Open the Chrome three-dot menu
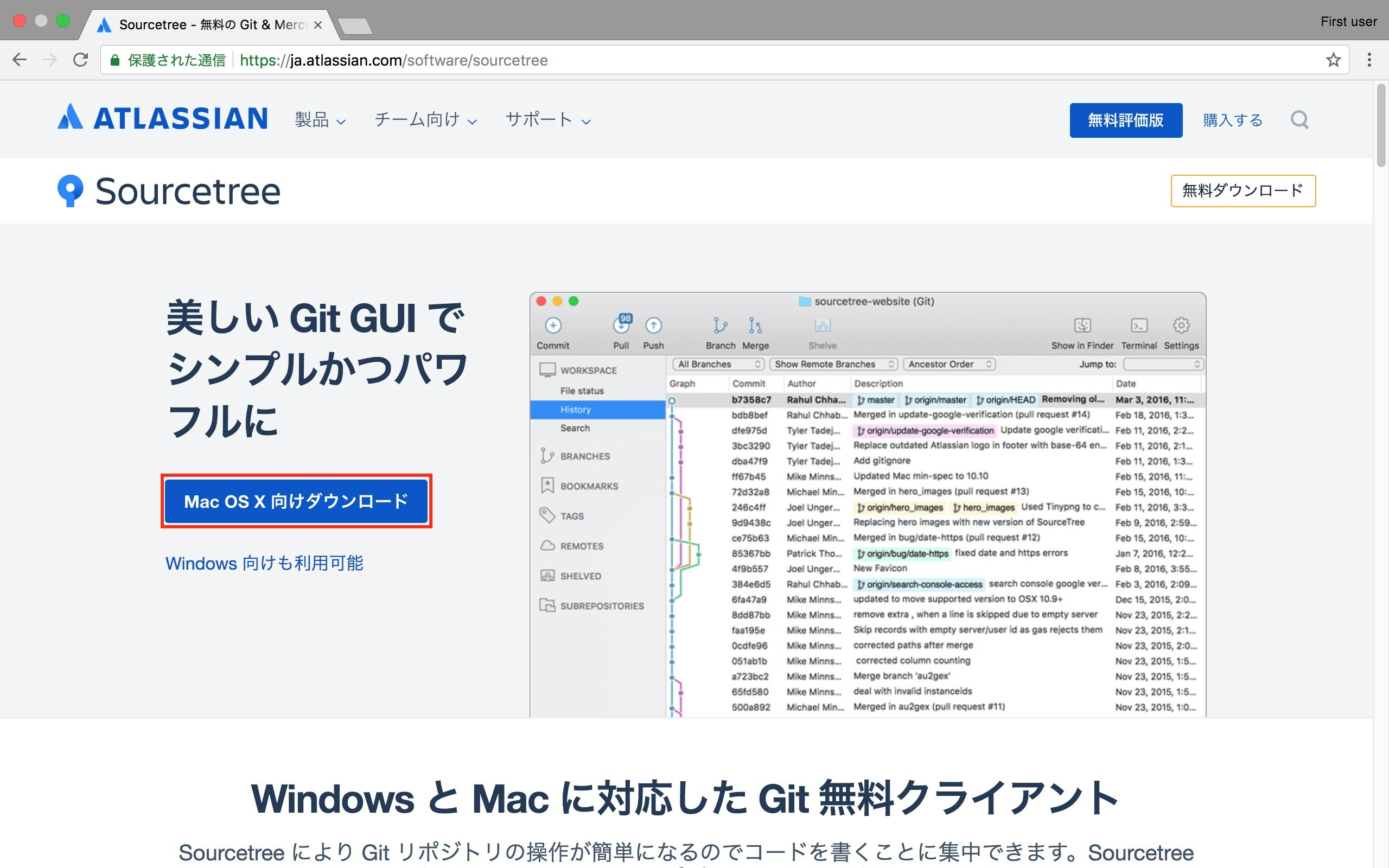The image size is (1389, 868). (x=1369, y=60)
